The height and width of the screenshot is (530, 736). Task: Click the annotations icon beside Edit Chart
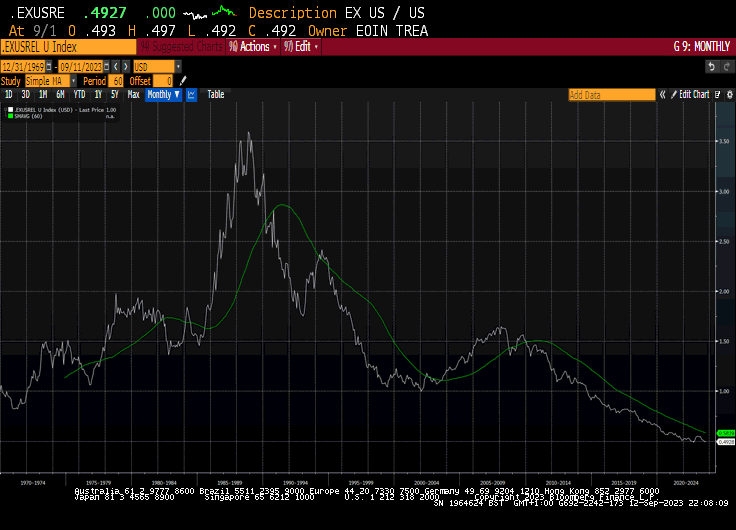point(718,95)
